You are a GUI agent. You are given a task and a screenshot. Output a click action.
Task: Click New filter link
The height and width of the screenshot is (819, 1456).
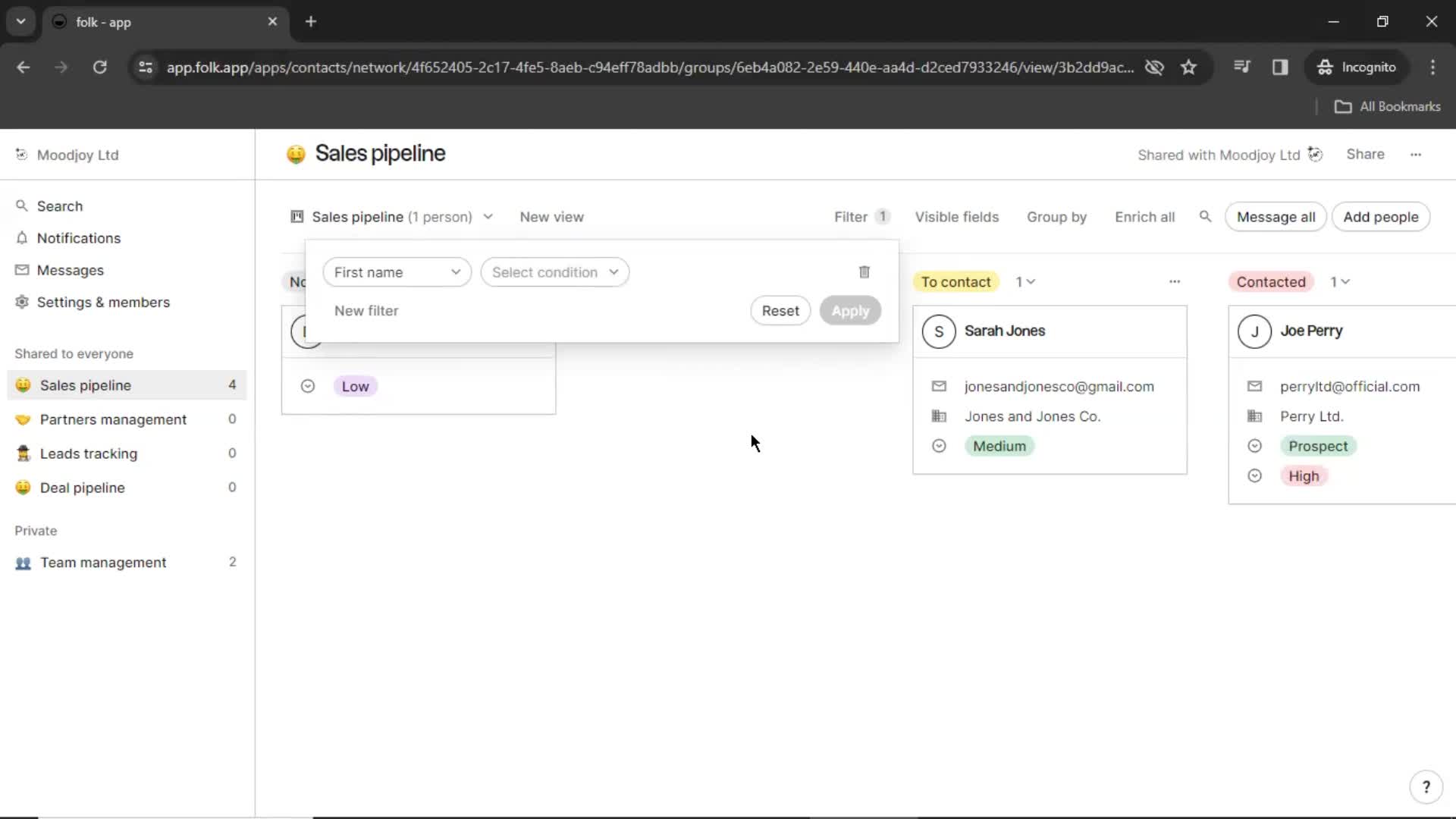[366, 311]
